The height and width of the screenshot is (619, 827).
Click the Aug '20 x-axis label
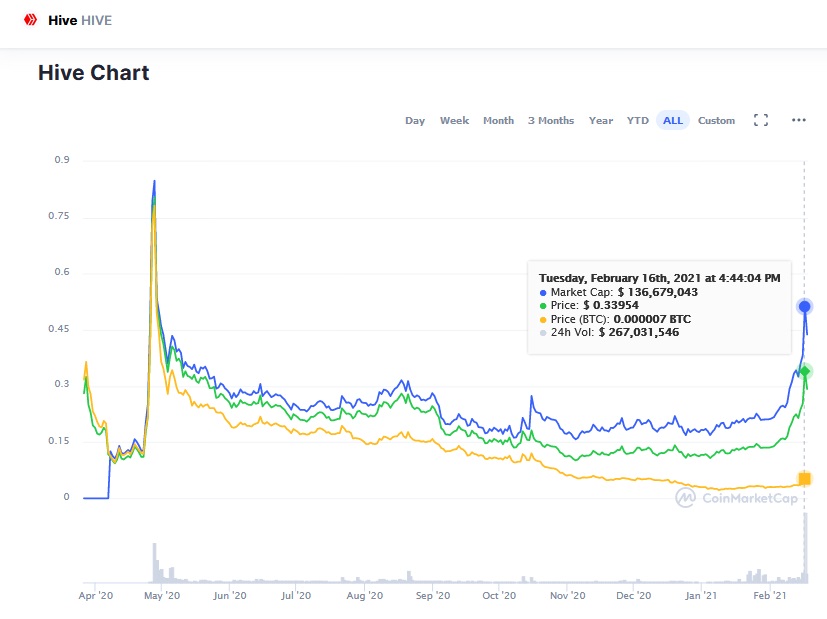(x=364, y=596)
